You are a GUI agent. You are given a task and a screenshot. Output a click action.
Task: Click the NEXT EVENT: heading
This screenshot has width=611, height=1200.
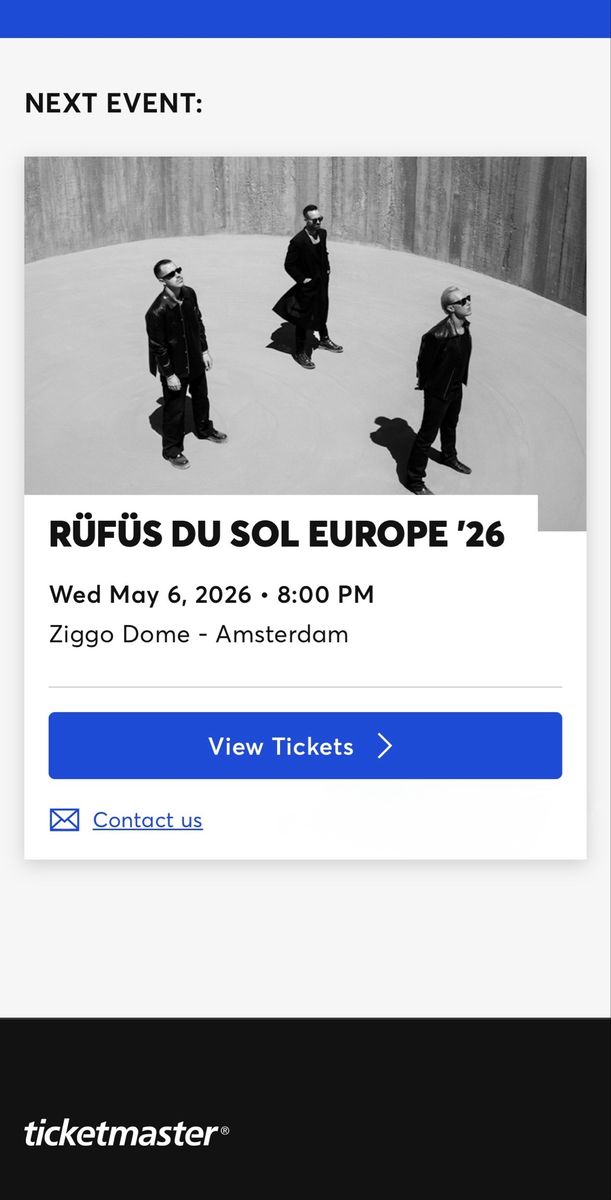click(x=114, y=103)
